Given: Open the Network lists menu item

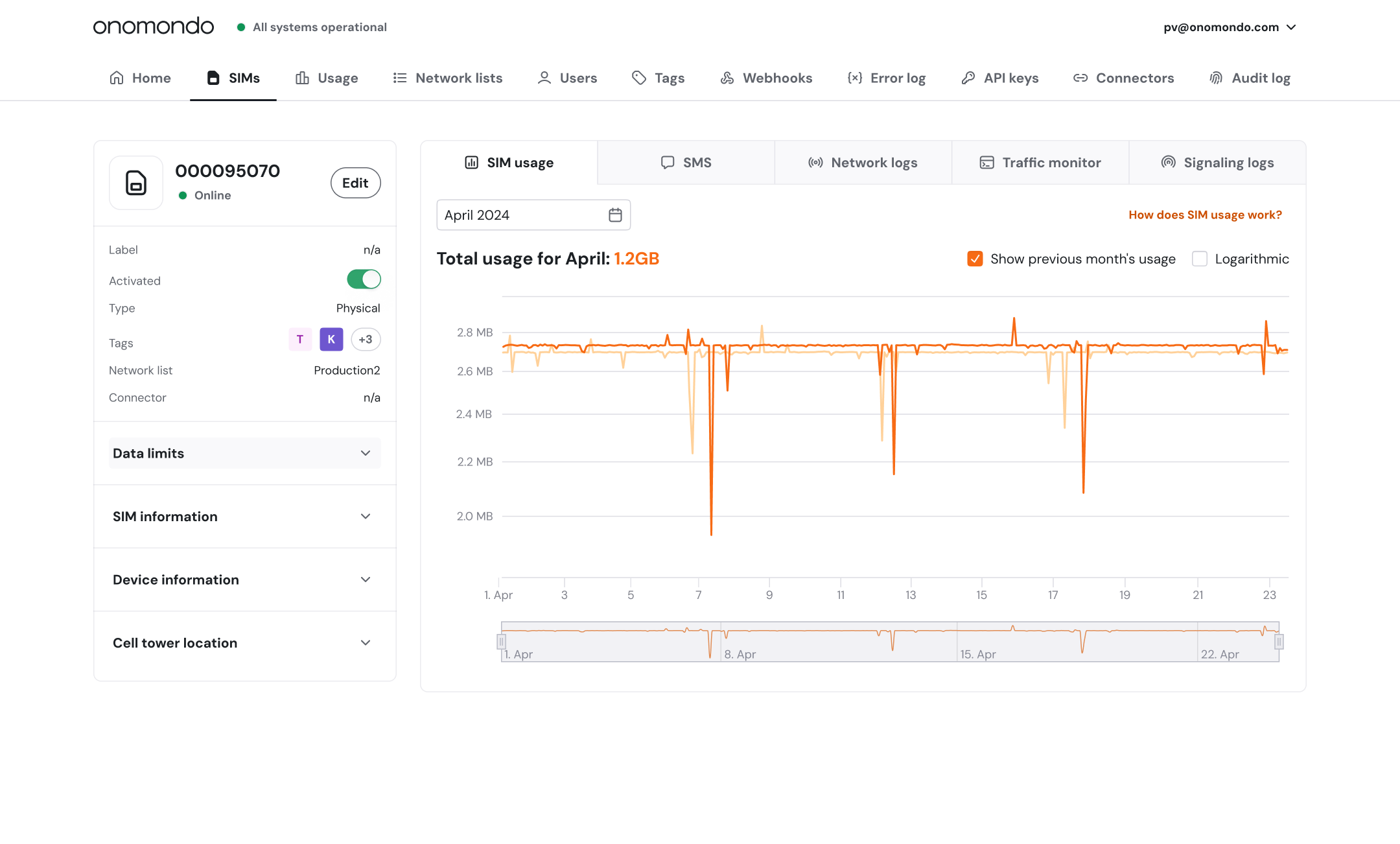Looking at the screenshot, I should click(448, 78).
